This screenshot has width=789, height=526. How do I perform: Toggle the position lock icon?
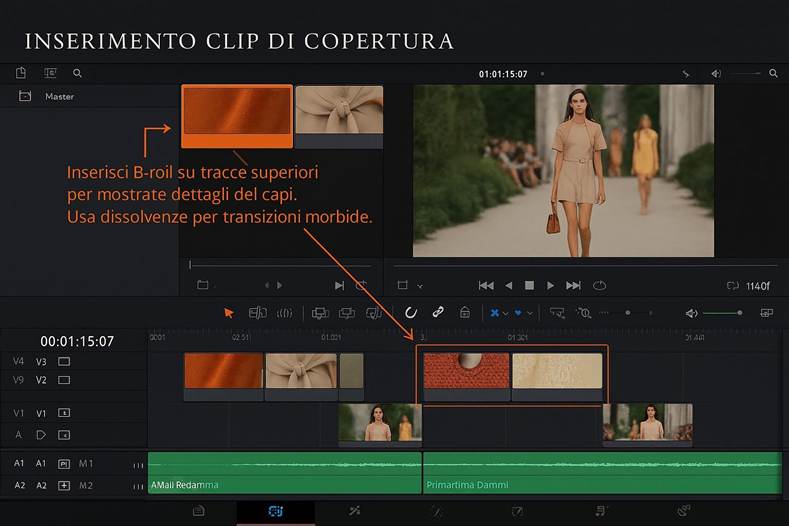pos(465,313)
